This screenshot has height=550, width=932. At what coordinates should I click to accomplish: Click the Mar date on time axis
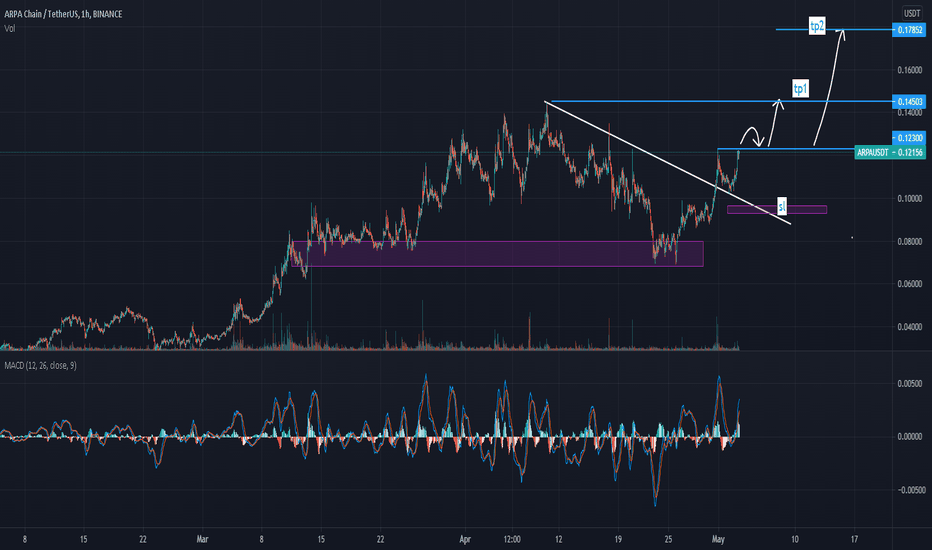click(203, 539)
